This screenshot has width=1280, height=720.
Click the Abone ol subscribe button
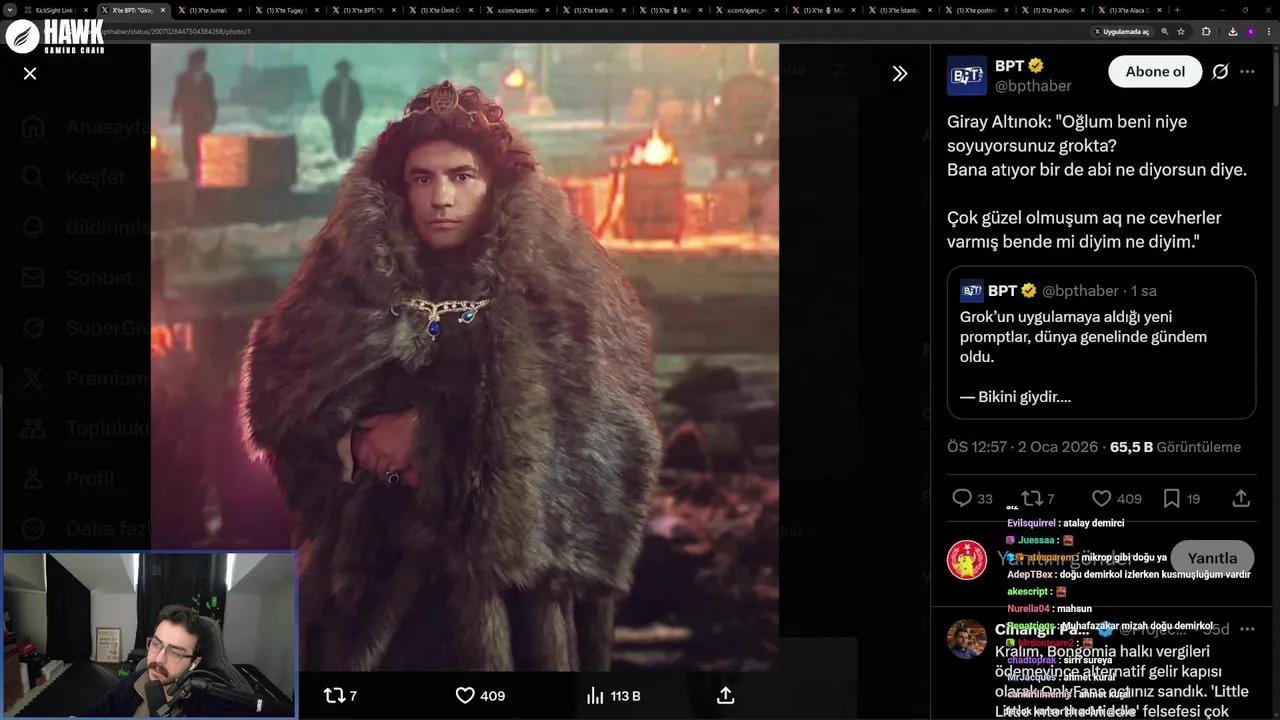(x=1155, y=72)
